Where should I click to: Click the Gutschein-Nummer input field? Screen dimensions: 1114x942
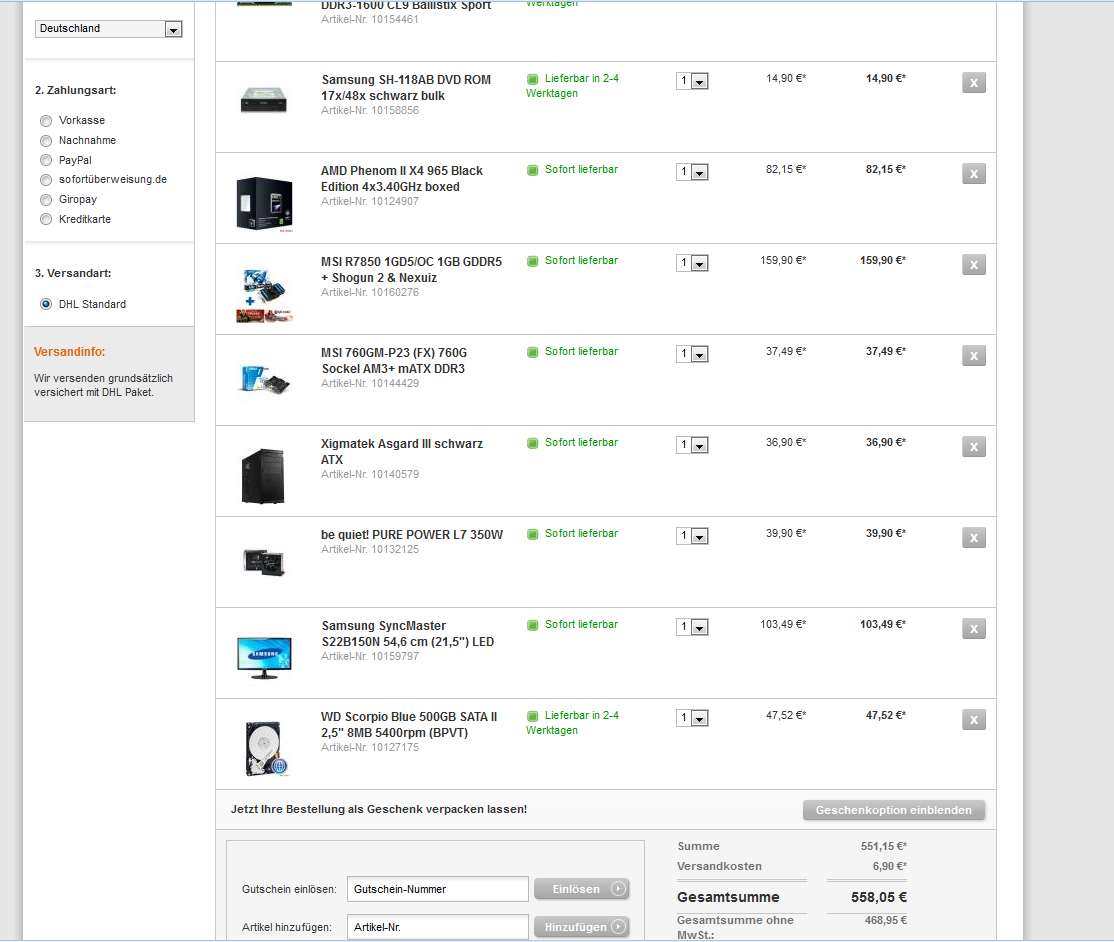tap(438, 889)
